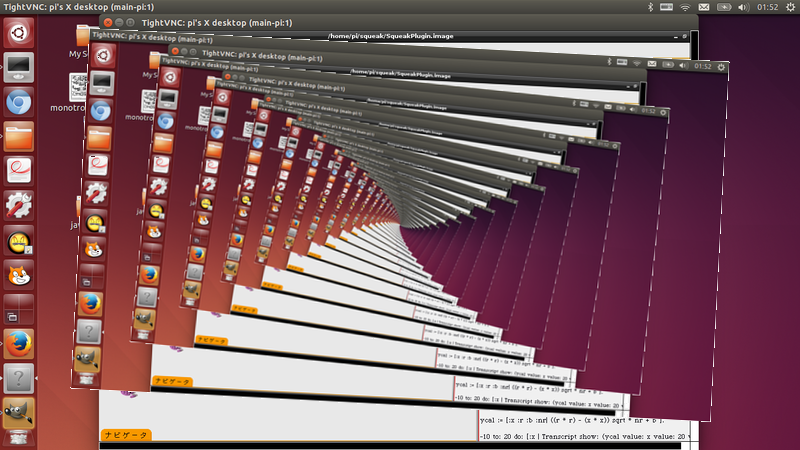
Task: Open the Wi-Fi network menu in real top panel
Action: (685, 7)
